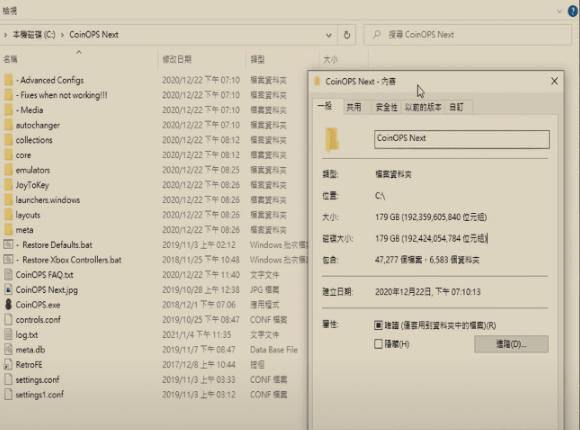Click breadcrumb chevron before 本機磁碟 (C:)
Image resolution: width=580 pixels, height=430 pixels.
(x=5, y=35)
